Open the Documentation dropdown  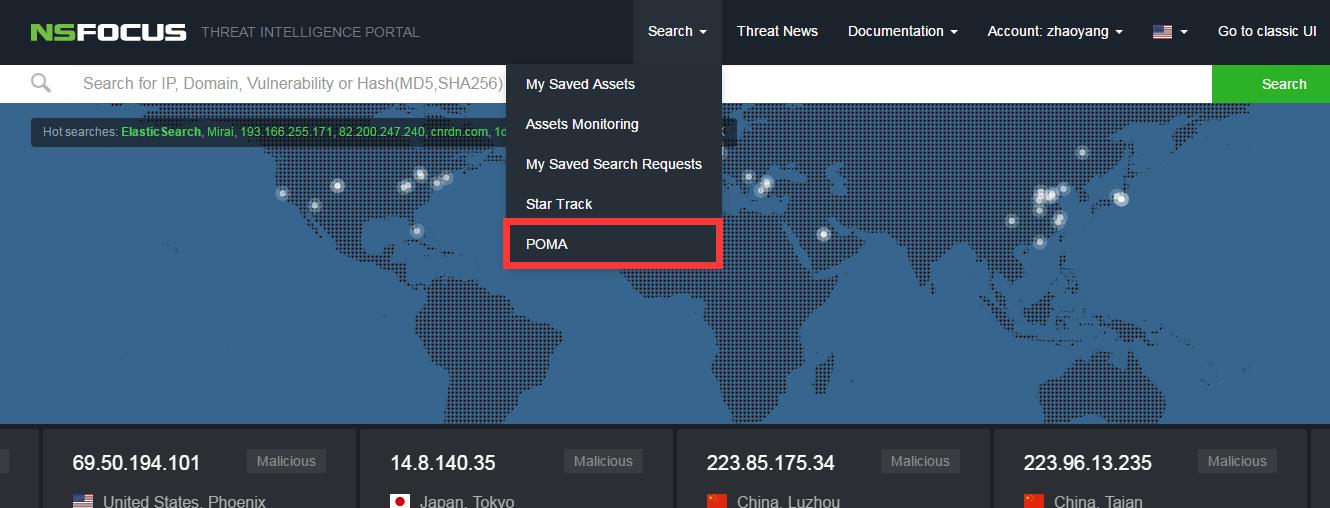(902, 32)
